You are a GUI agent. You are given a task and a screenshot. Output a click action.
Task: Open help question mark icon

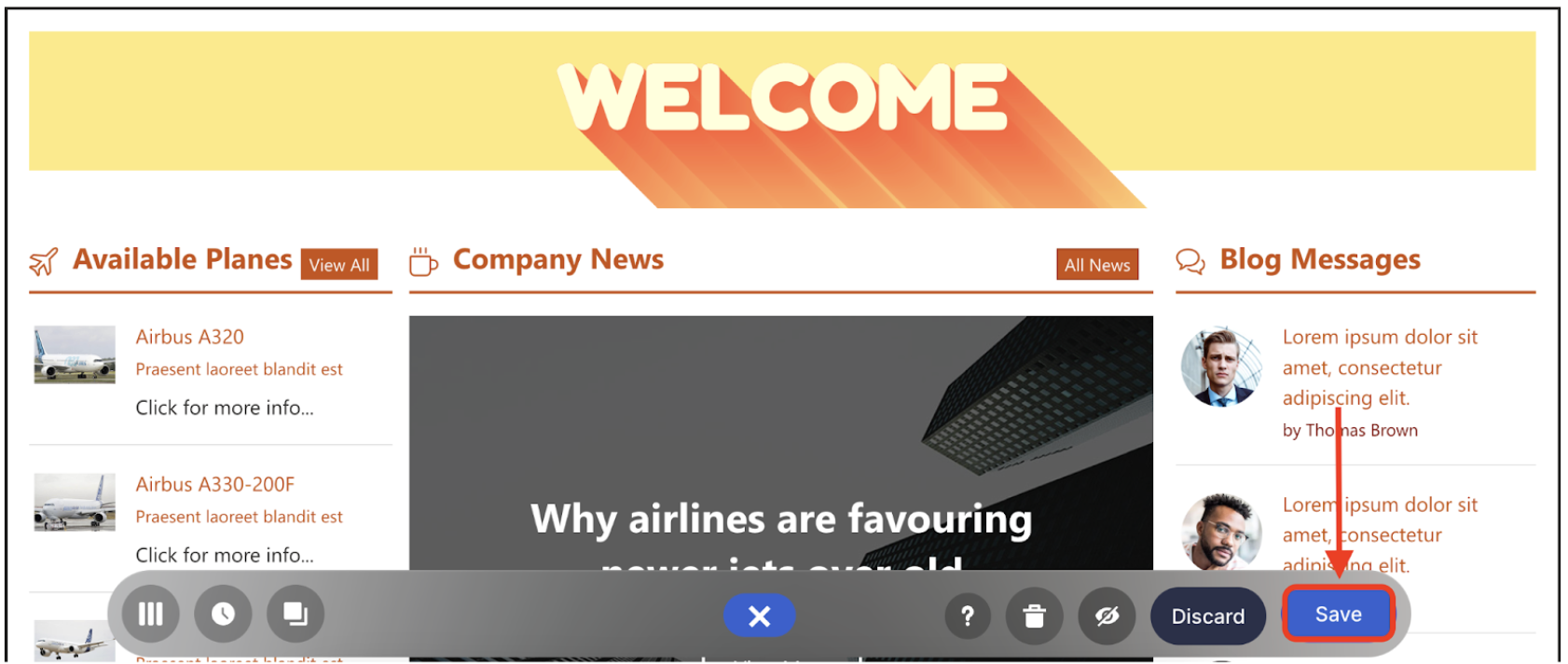tap(968, 616)
